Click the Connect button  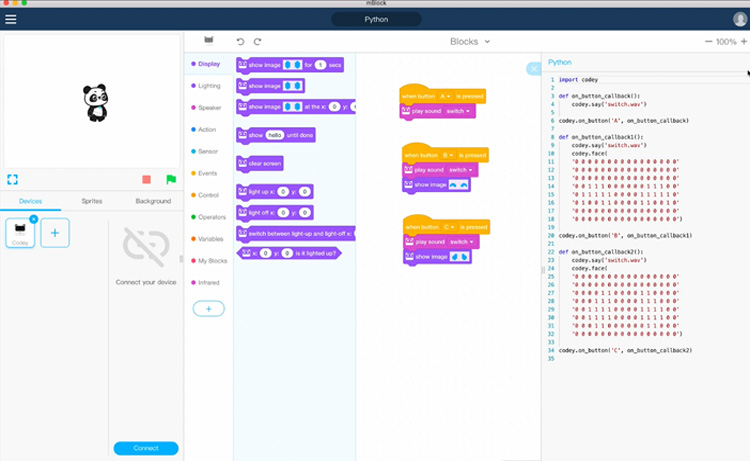146,448
